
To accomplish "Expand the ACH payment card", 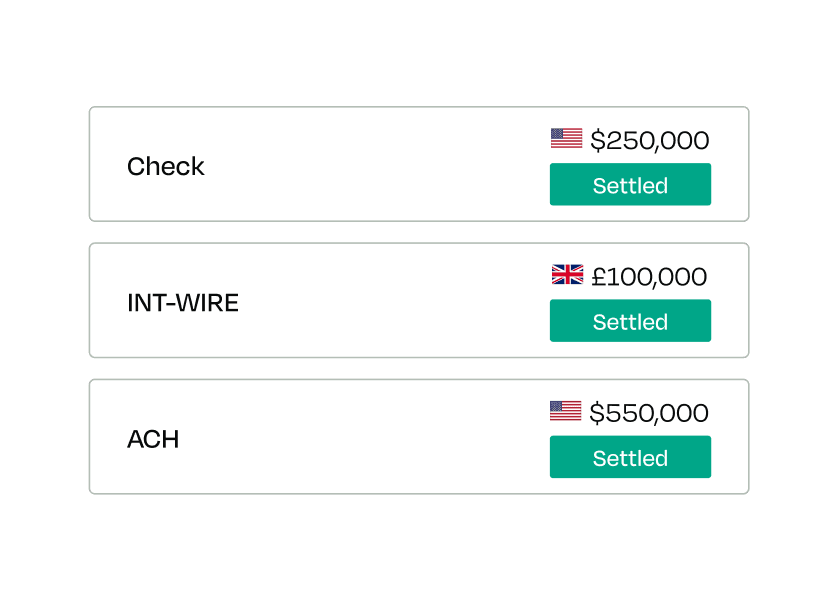I will (420, 436).
